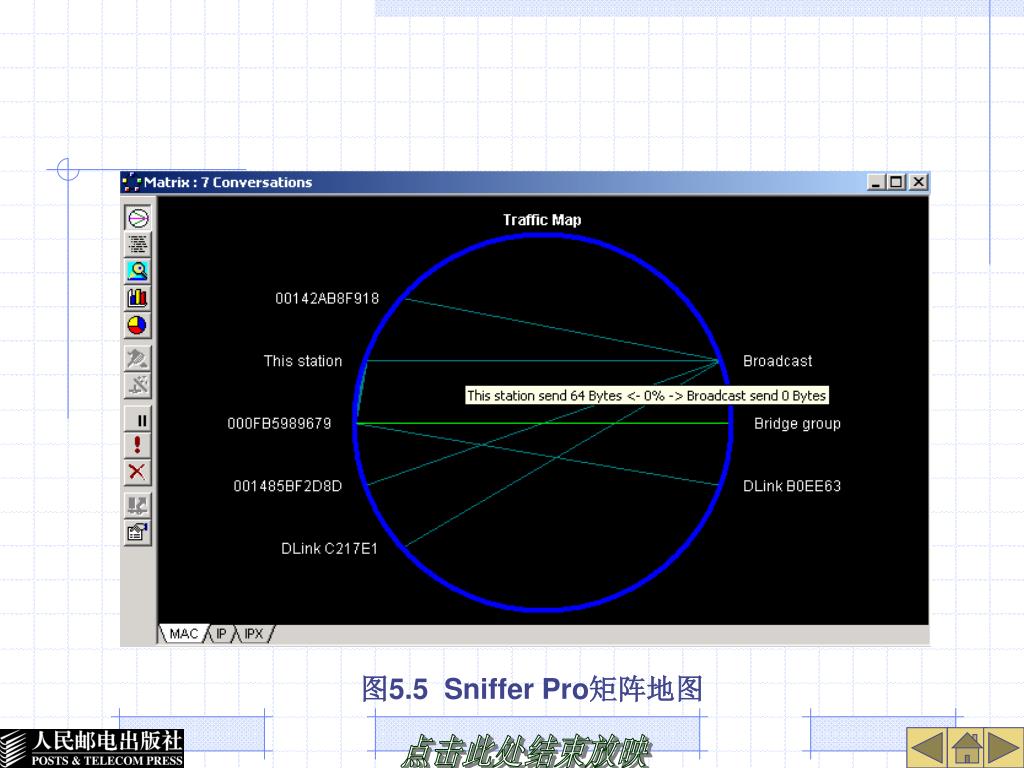Show the Bar chart view
The width and height of the screenshot is (1024, 768).
click(138, 298)
